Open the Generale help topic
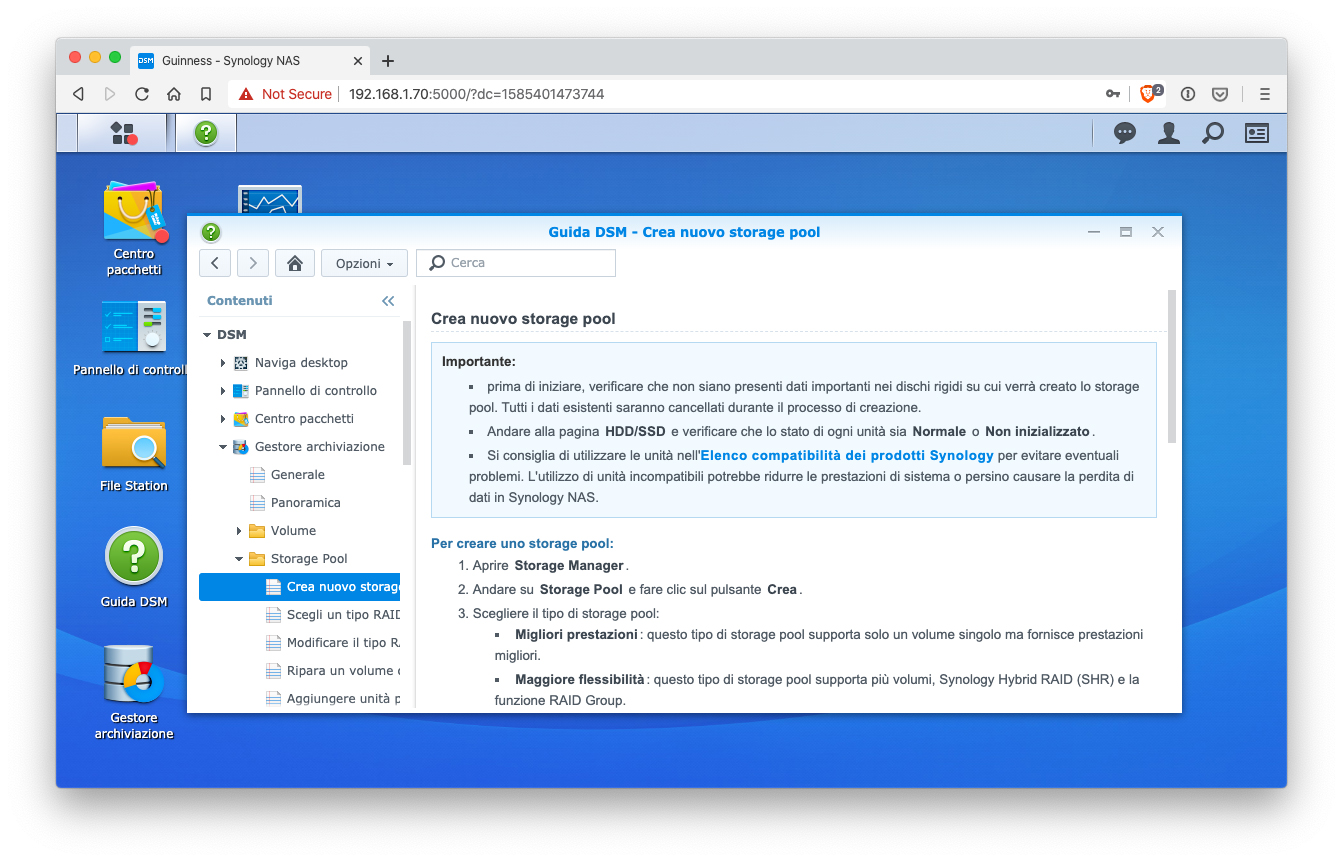Image resolution: width=1343 pixels, height=862 pixels. tap(298, 475)
